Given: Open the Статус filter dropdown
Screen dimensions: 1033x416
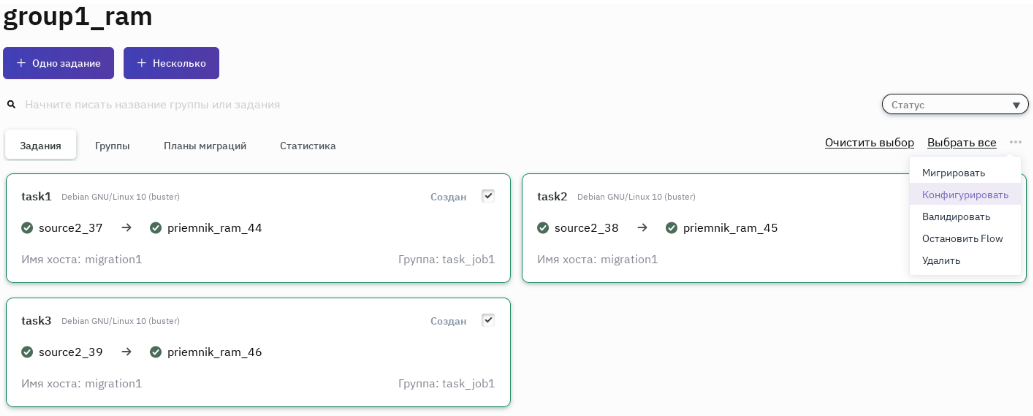Looking at the screenshot, I should [954, 104].
